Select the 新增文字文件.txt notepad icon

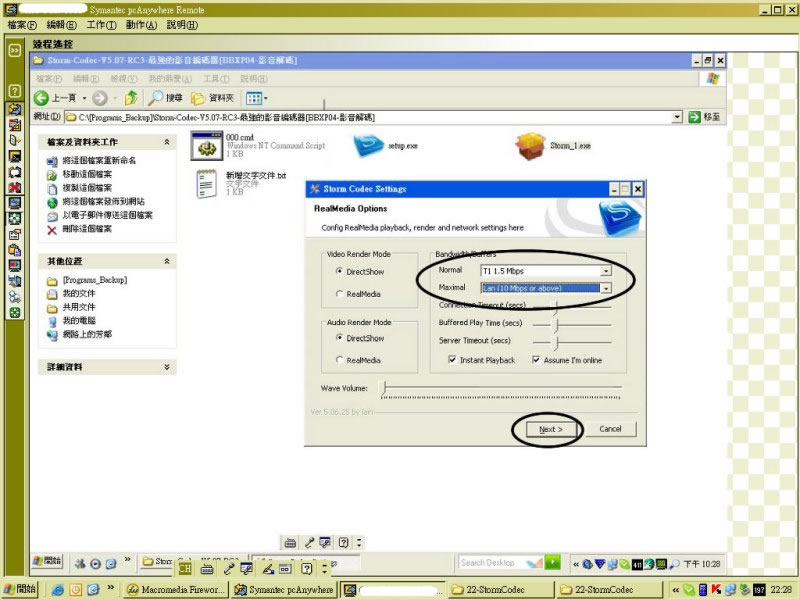(206, 184)
